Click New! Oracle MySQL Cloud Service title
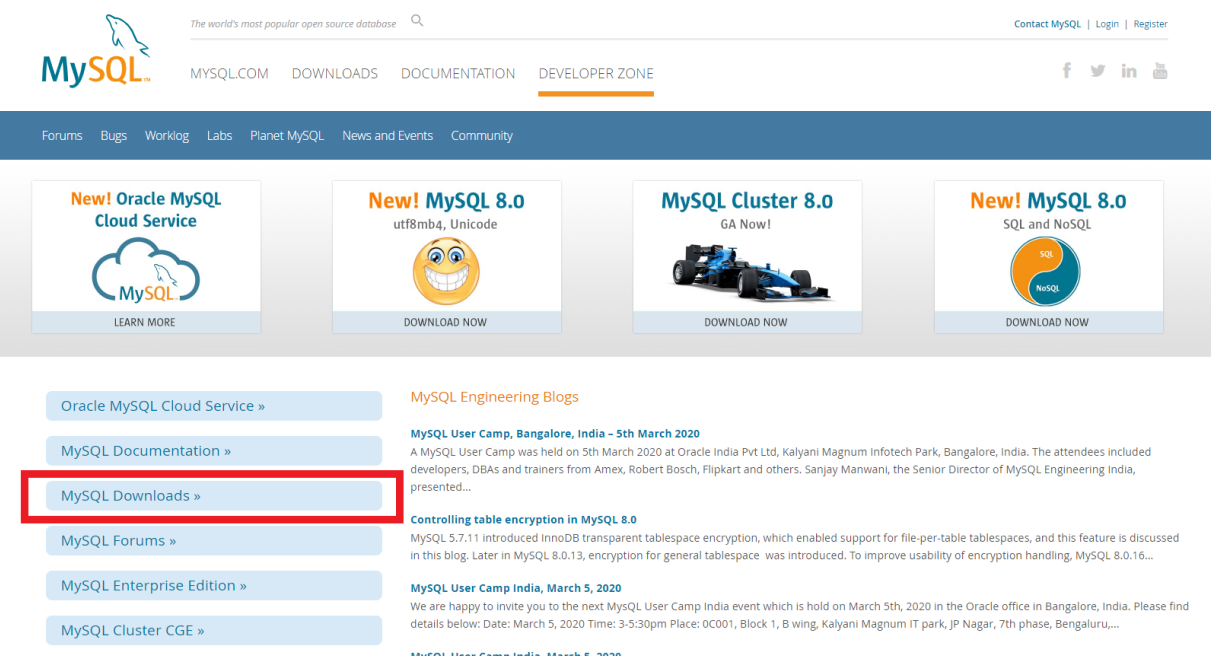This screenshot has width=1211, height=656. tap(146, 210)
